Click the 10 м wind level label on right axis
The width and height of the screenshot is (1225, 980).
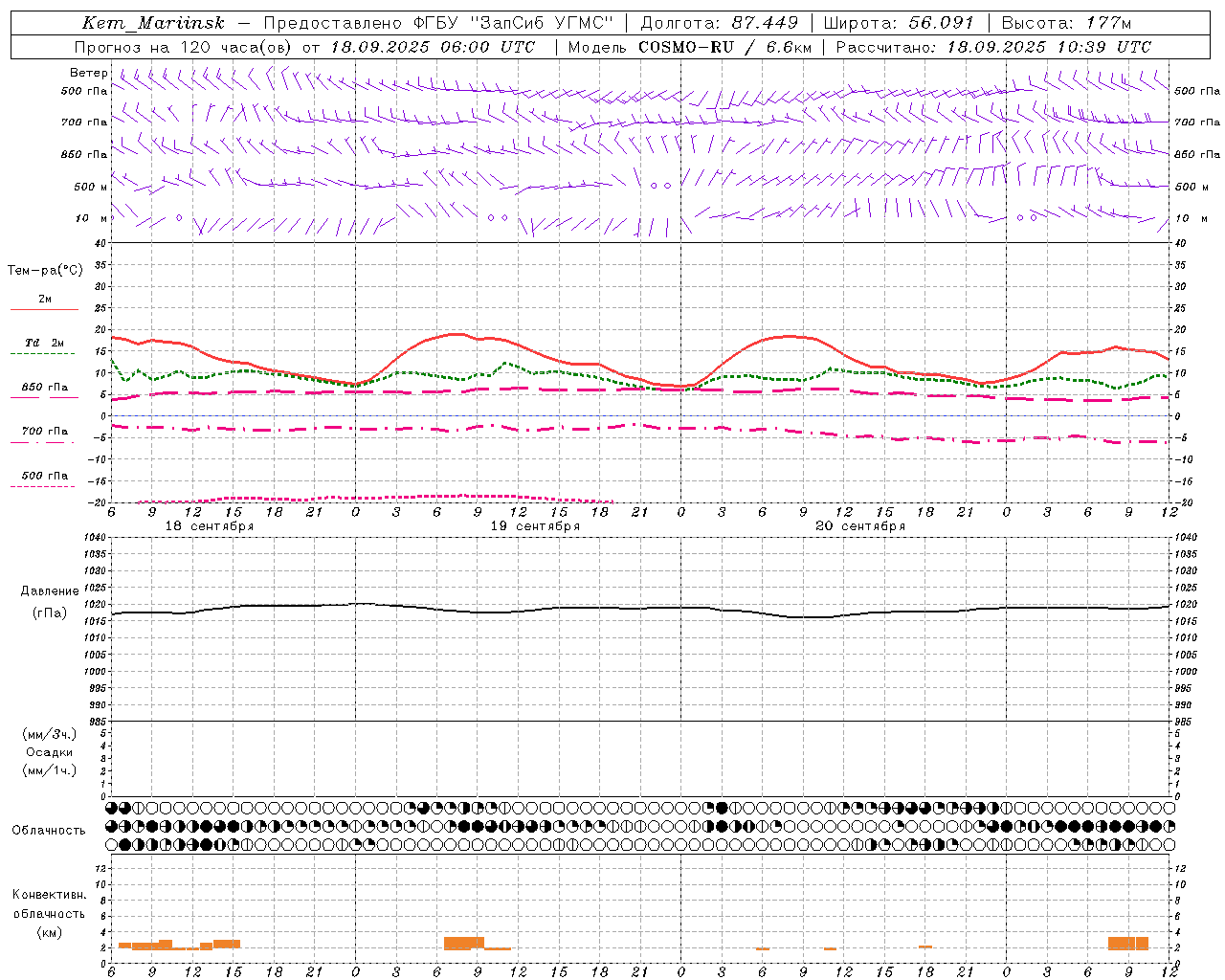click(1191, 218)
